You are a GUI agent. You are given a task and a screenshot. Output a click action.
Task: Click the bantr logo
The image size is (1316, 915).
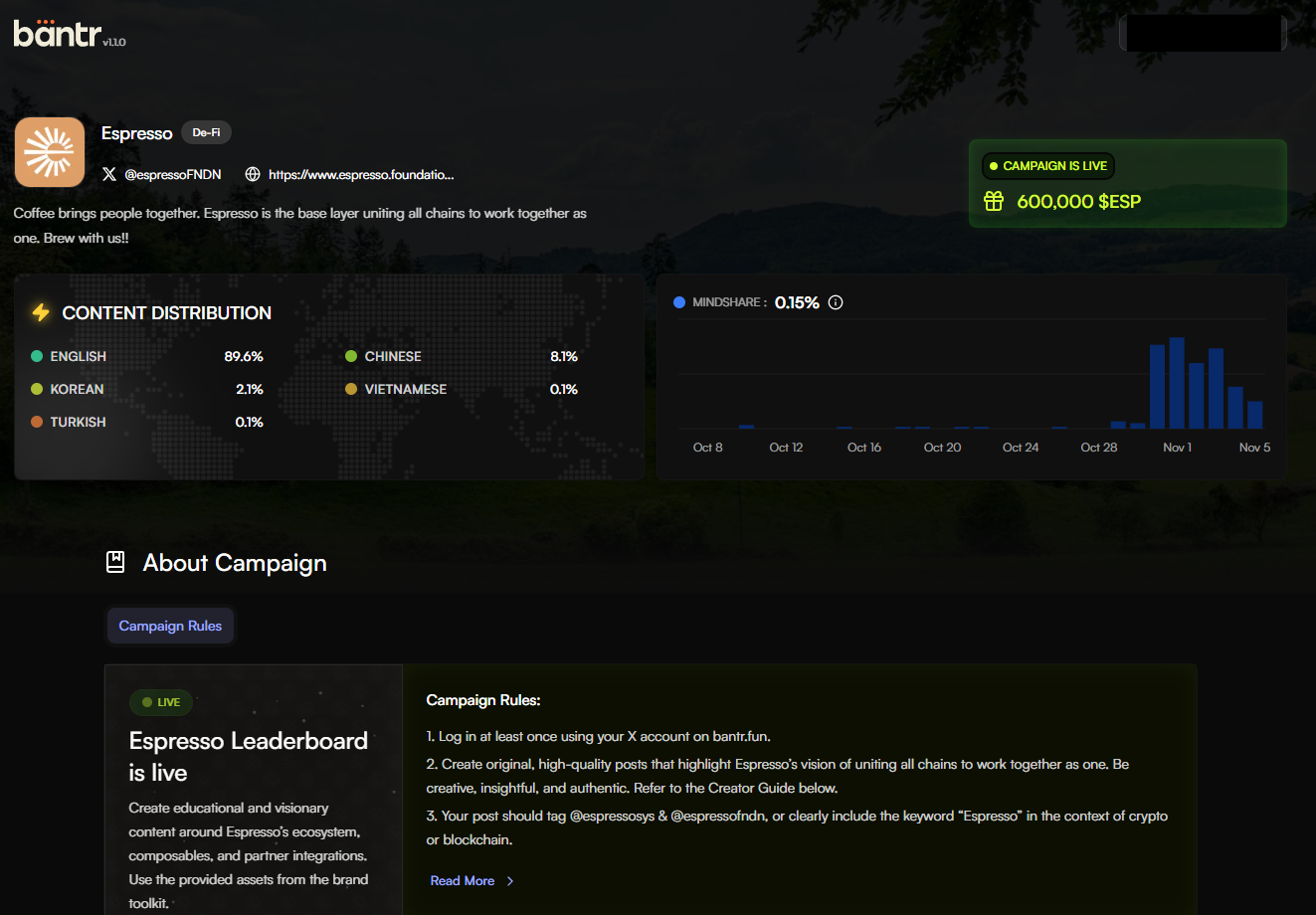point(58,34)
